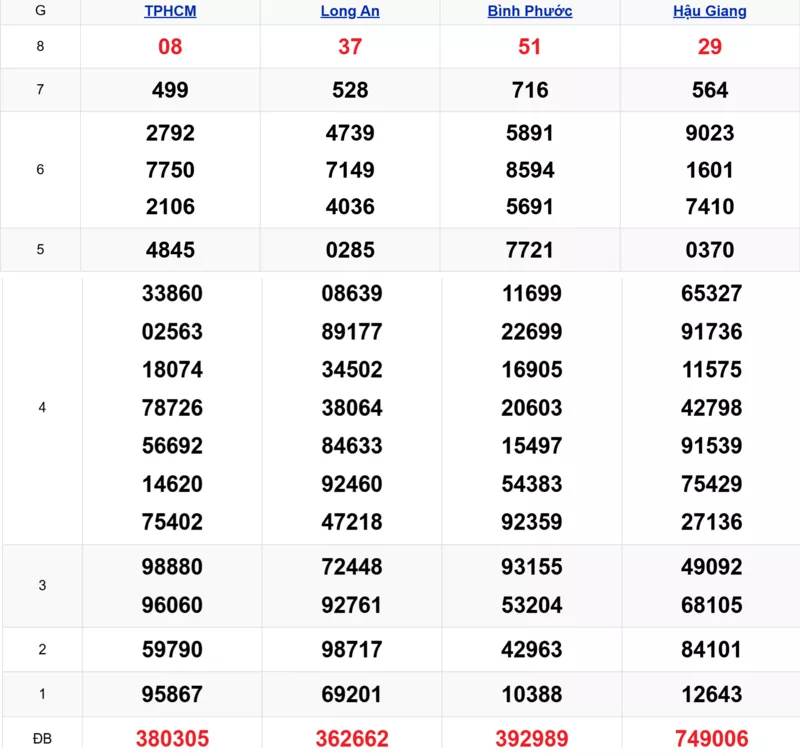Click red number 37 under Long An
Viewport: 800px width, 756px height.
pyautogui.click(x=350, y=47)
